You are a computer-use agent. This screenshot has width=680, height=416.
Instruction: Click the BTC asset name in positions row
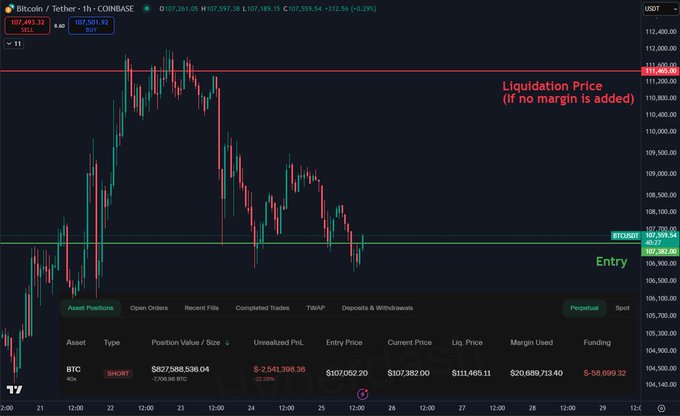pos(73,369)
